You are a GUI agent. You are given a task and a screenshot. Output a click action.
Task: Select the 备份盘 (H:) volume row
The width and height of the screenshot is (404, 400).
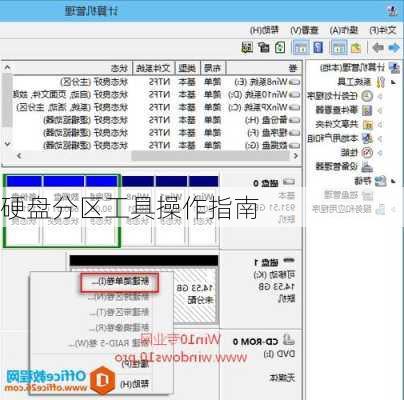pos(156,120)
